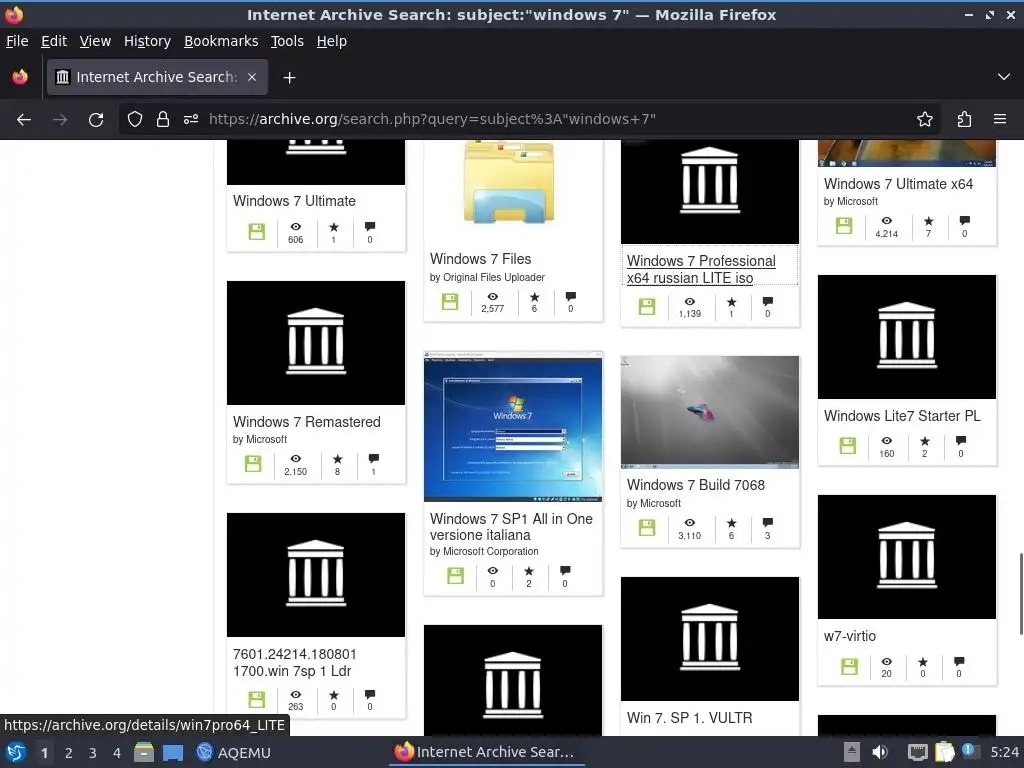This screenshot has height=768, width=1024.
Task: Click the floppy icon on Windows 7 Remastered card
Action: pyautogui.click(x=253, y=464)
